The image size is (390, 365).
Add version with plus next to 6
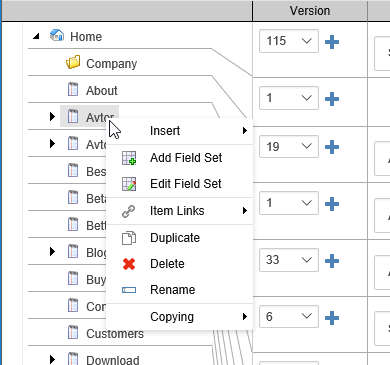[x=332, y=318]
